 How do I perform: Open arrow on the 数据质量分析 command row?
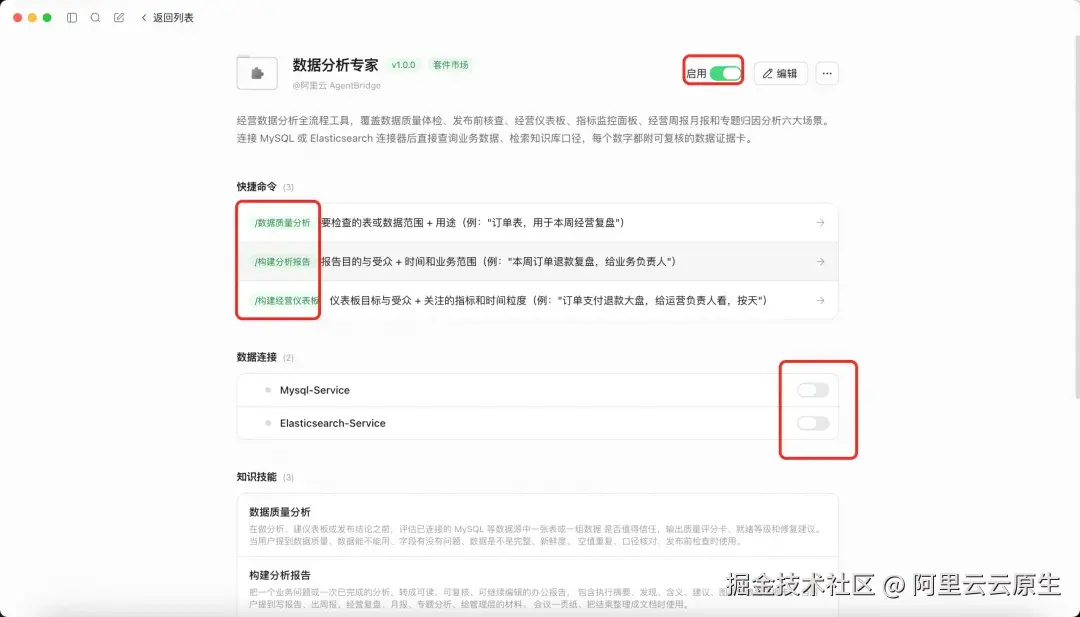click(x=820, y=222)
